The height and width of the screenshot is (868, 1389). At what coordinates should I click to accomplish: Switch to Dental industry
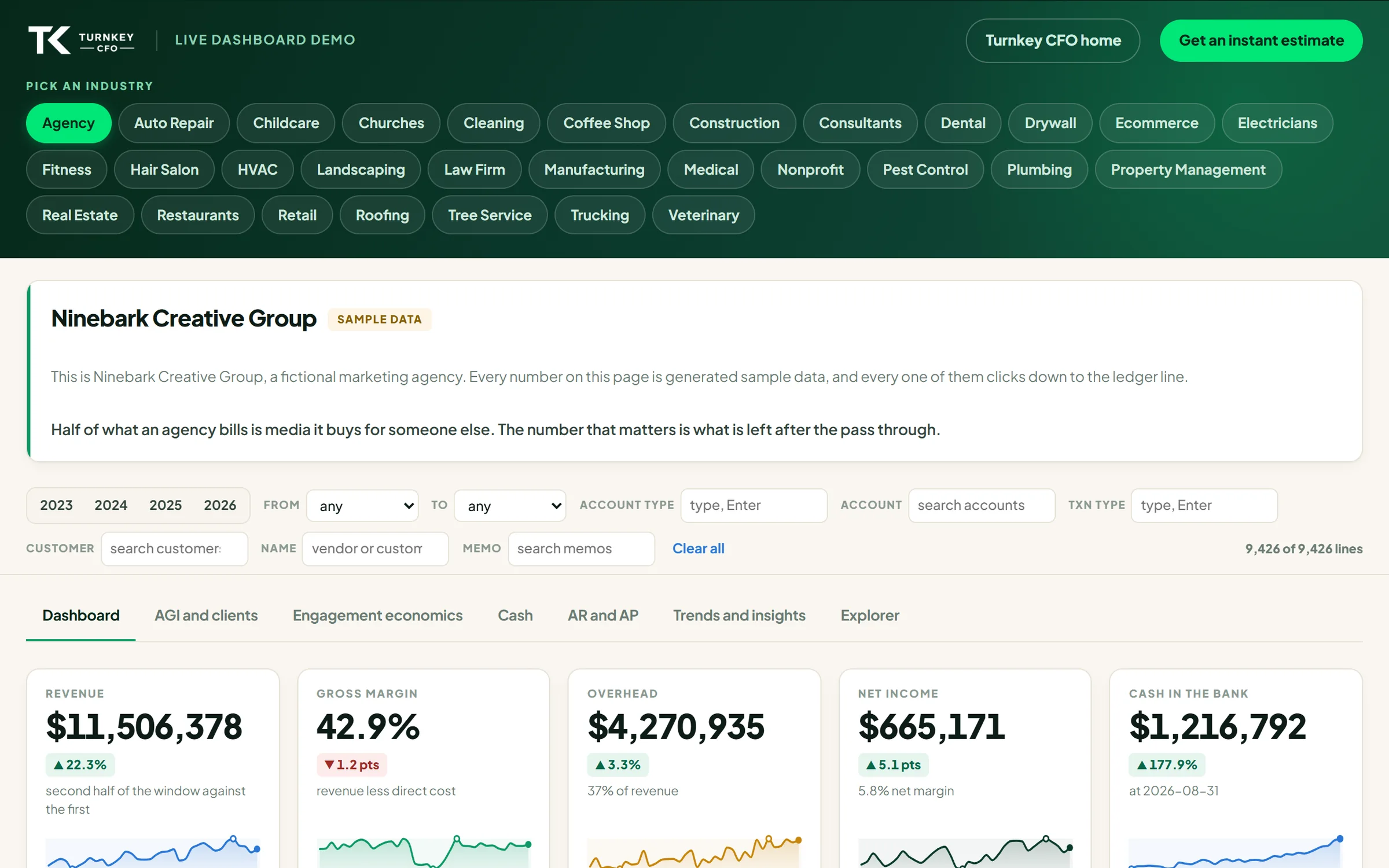click(x=963, y=123)
